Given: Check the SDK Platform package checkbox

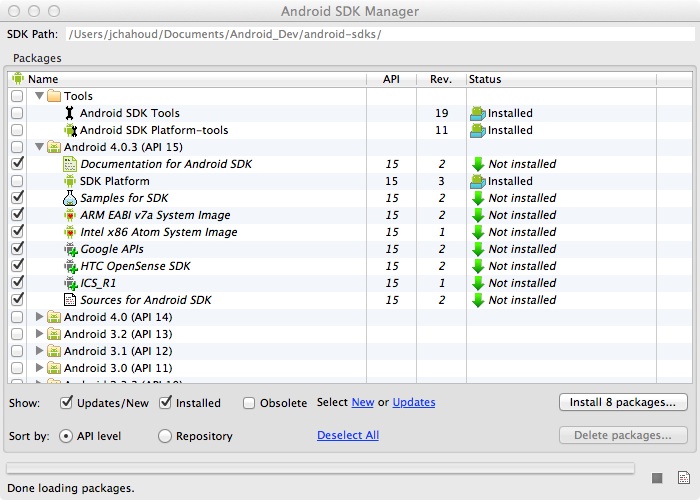Looking at the screenshot, I should (x=17, y=181).
